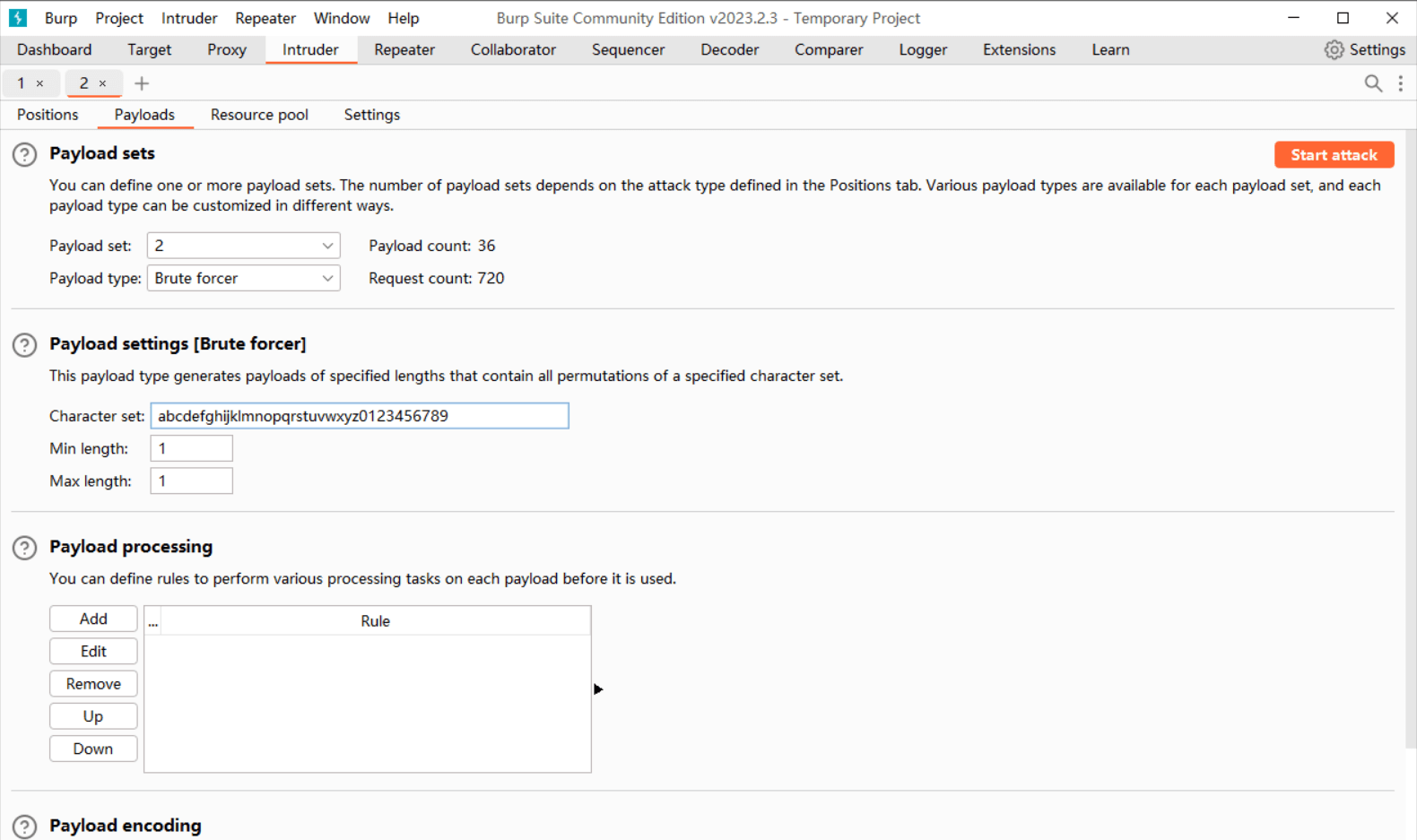Image resolution: width=1417 pixels, height=840 pixels.
Task: Close Intruder attack tab 2
Action: 102,83
